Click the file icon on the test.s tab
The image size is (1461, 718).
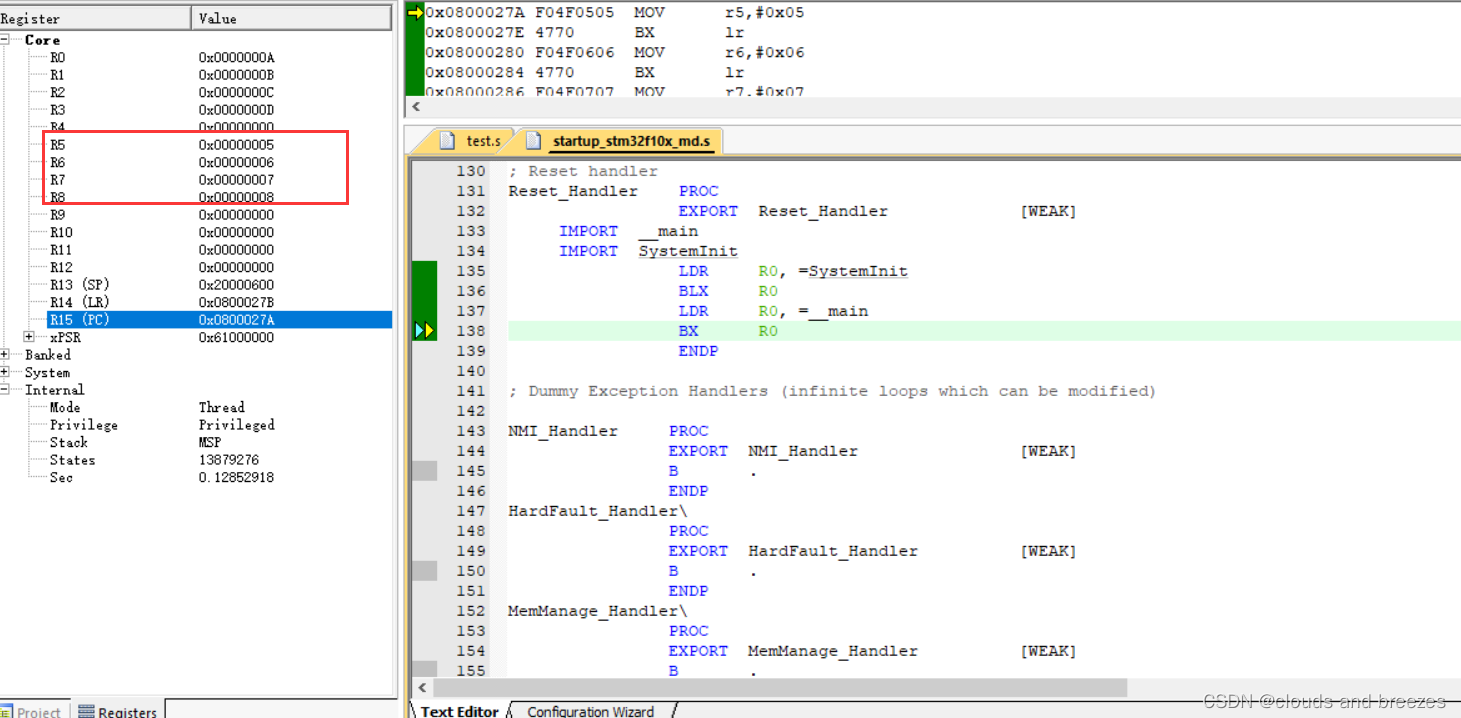446,141
